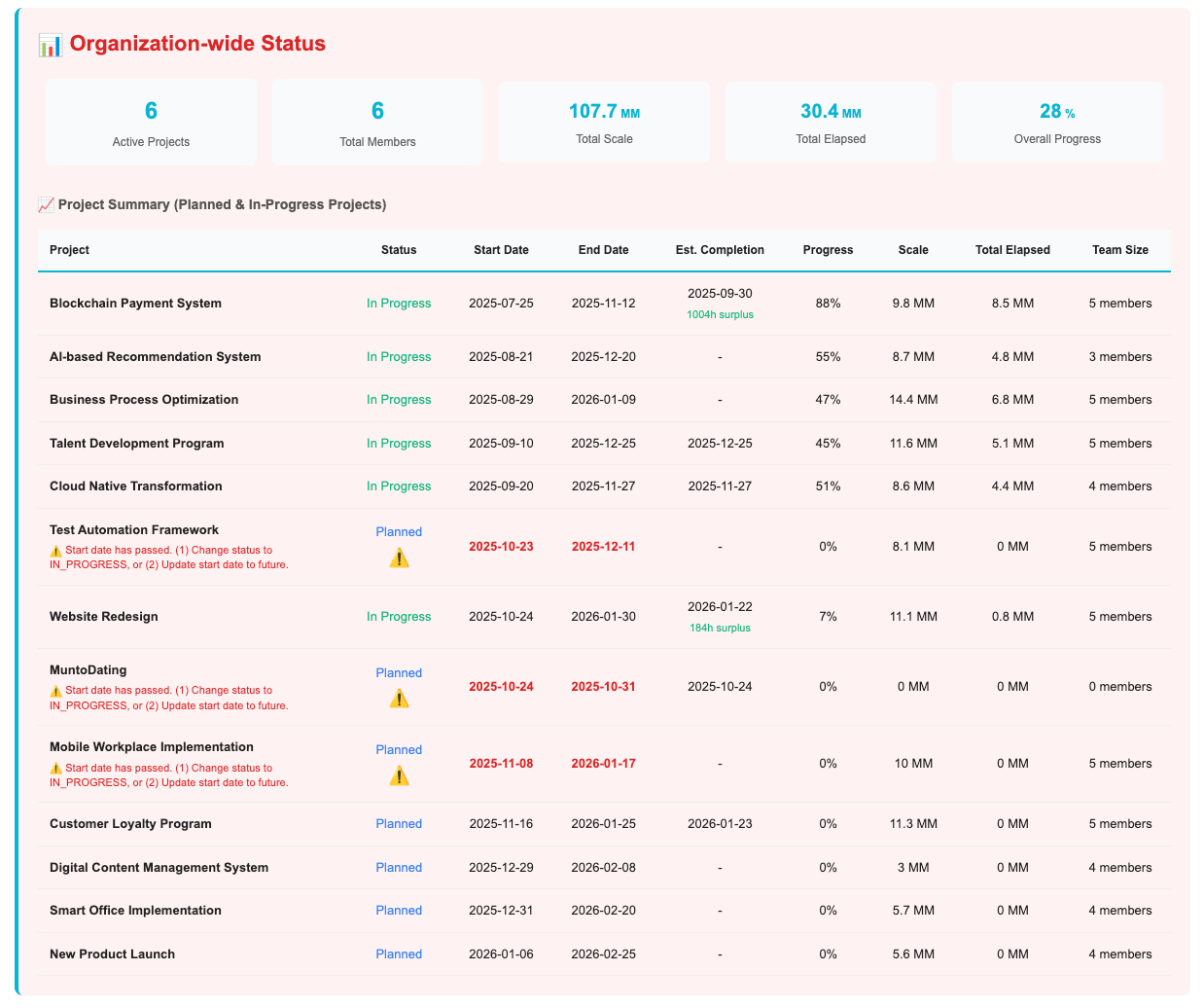This screenshot has width=1204, height=1008.
Task: Open the 1004h surplus link for Blockchain Payment System
Action: click(x=720, y=313)
